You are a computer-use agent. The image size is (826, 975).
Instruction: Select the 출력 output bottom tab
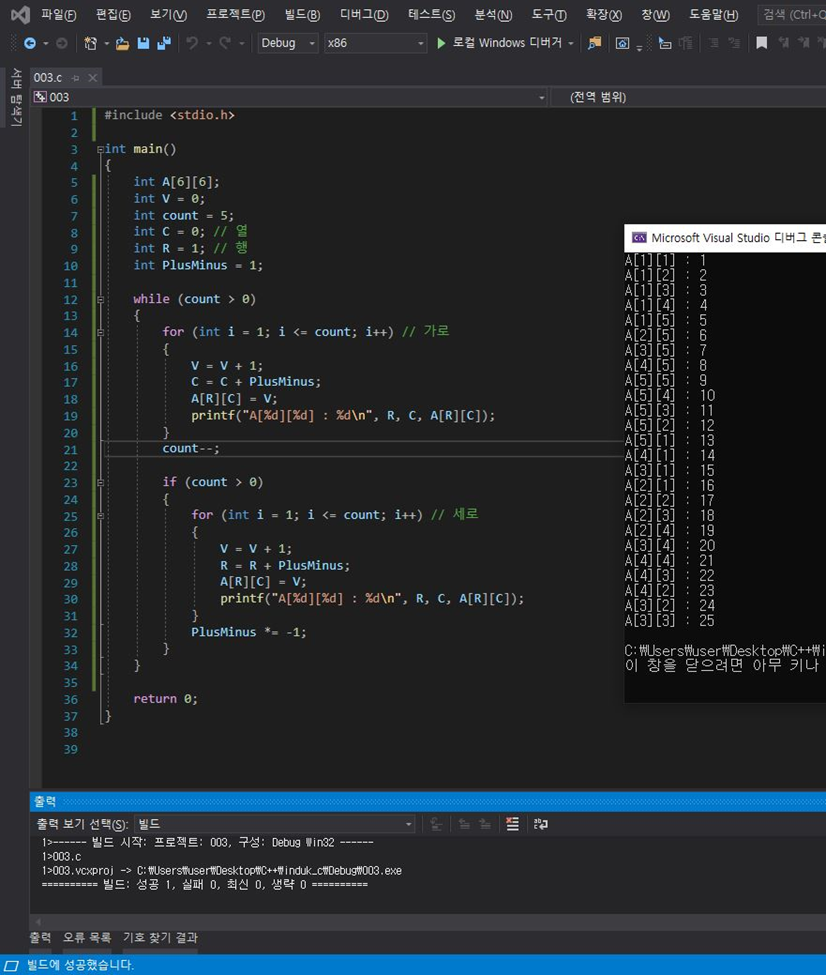tap(40, 937)
